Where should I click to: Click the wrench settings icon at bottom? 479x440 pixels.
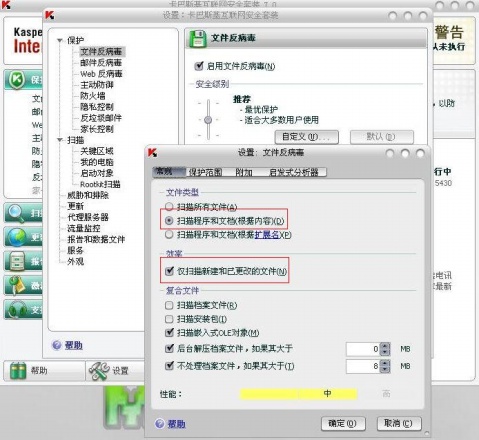(x=99, y=371)
